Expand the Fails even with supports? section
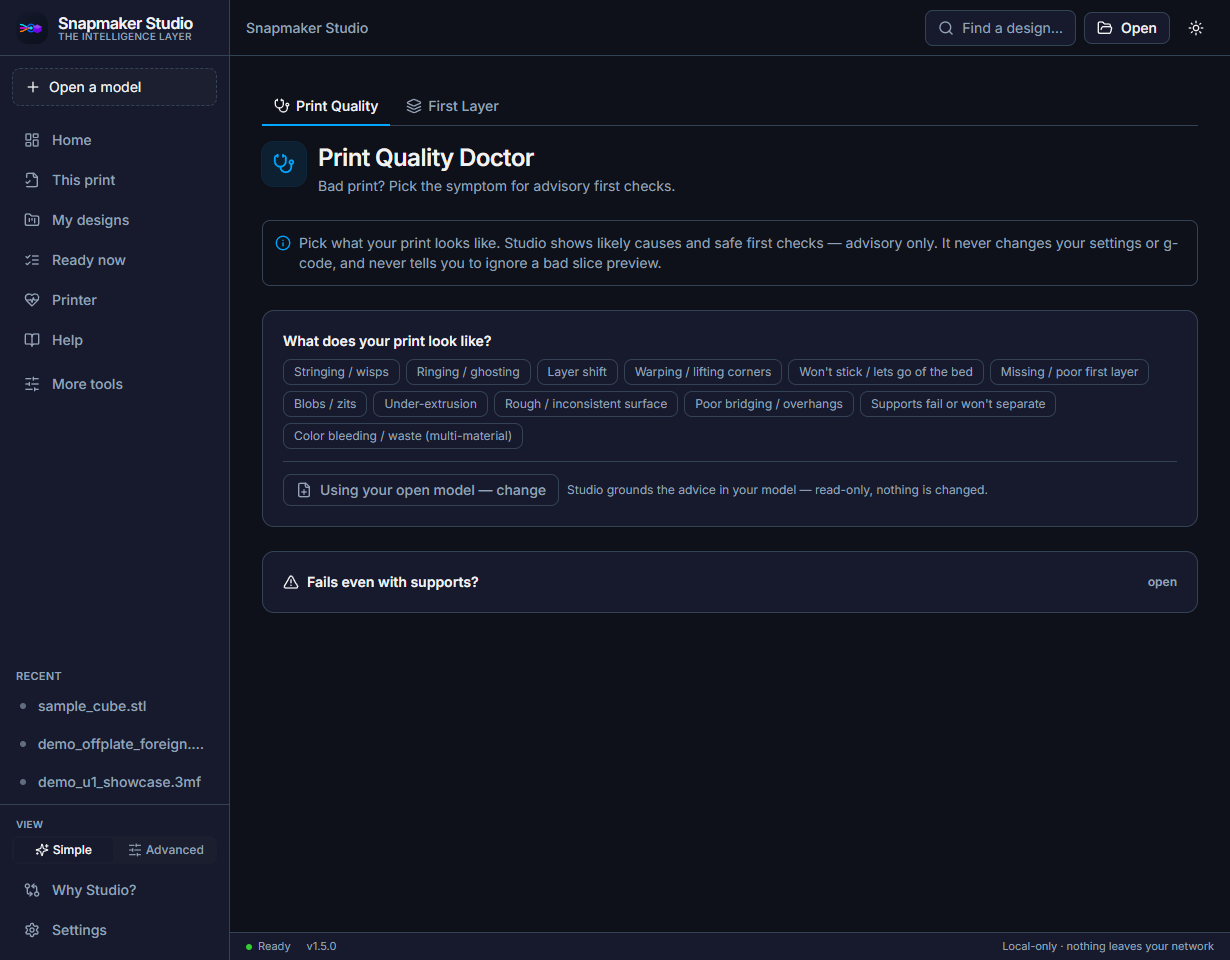 pos(730,582)
